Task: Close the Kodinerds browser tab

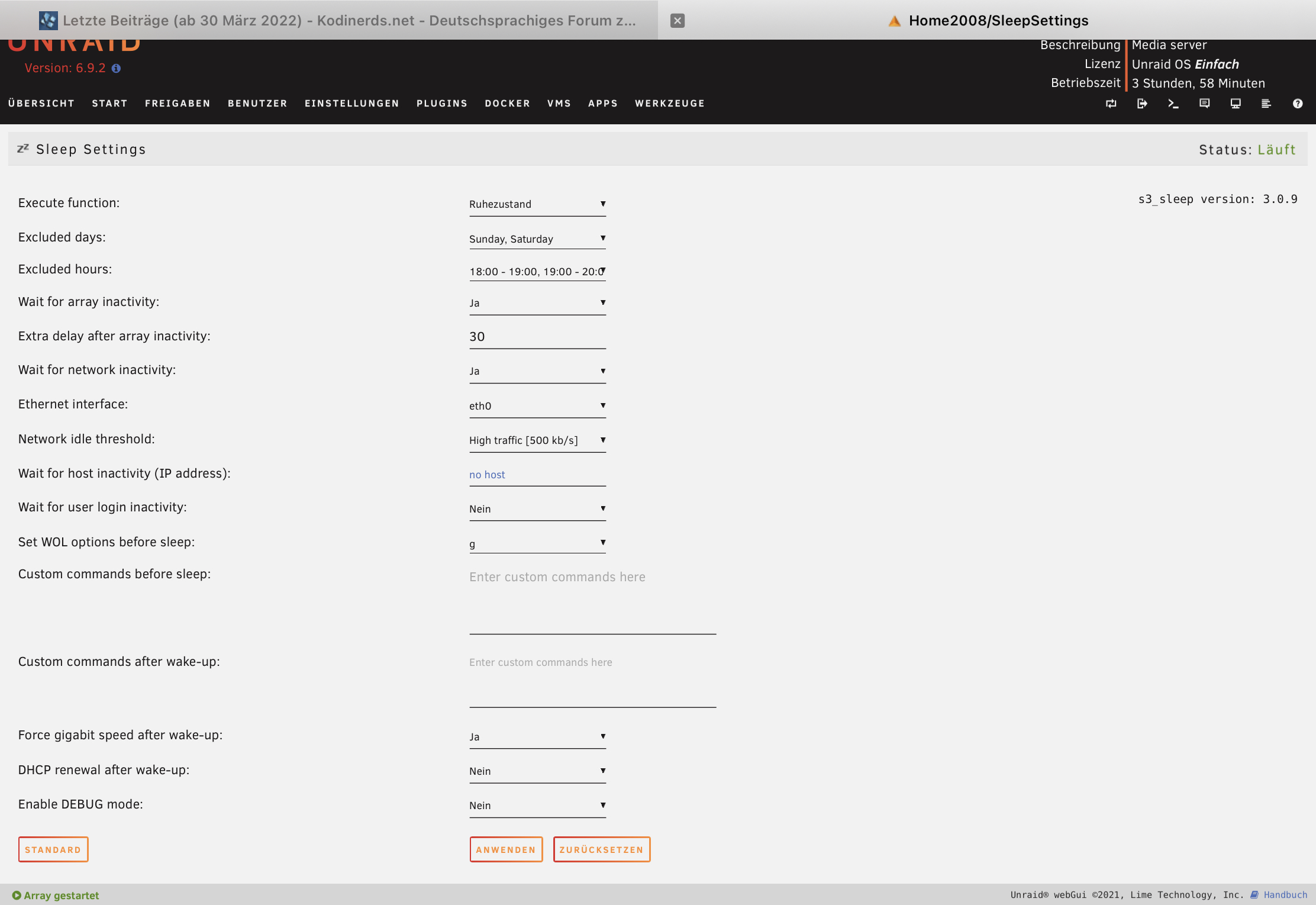Action: 678,21
